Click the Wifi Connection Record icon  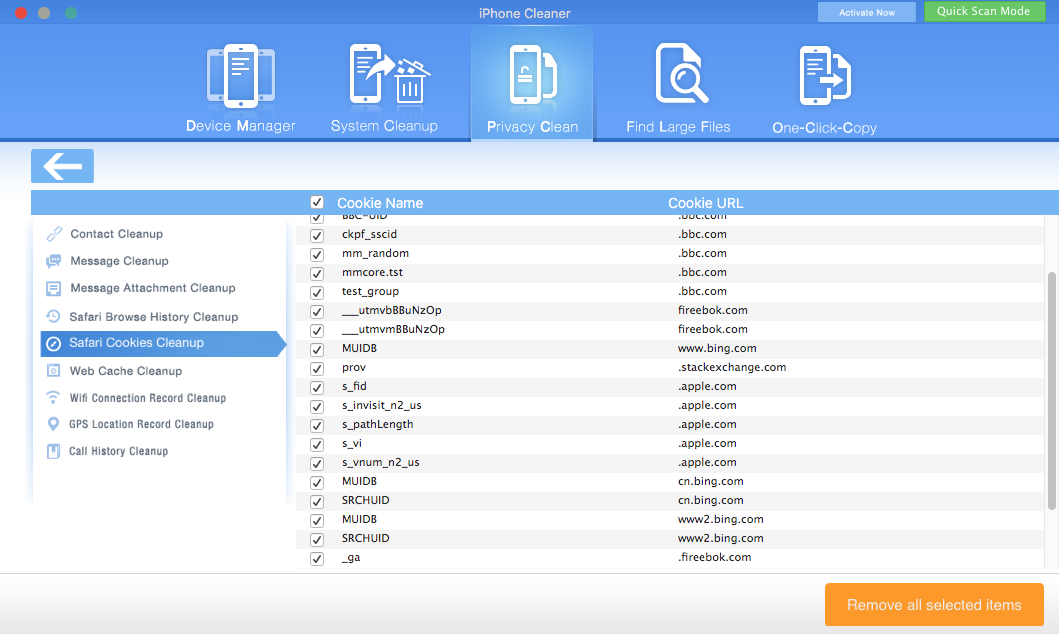(x=53, y=397)
